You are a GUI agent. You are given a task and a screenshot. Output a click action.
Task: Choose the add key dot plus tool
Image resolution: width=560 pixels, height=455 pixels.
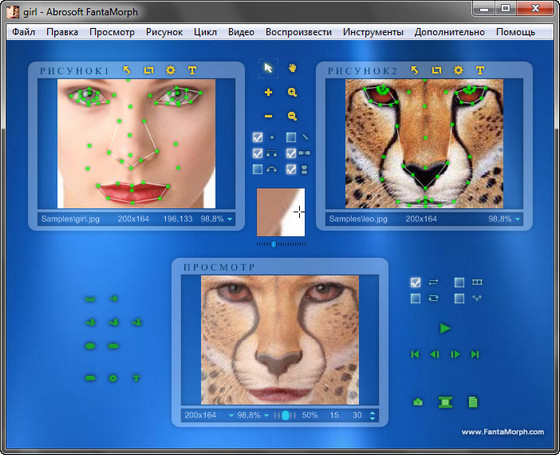point(268,92)
